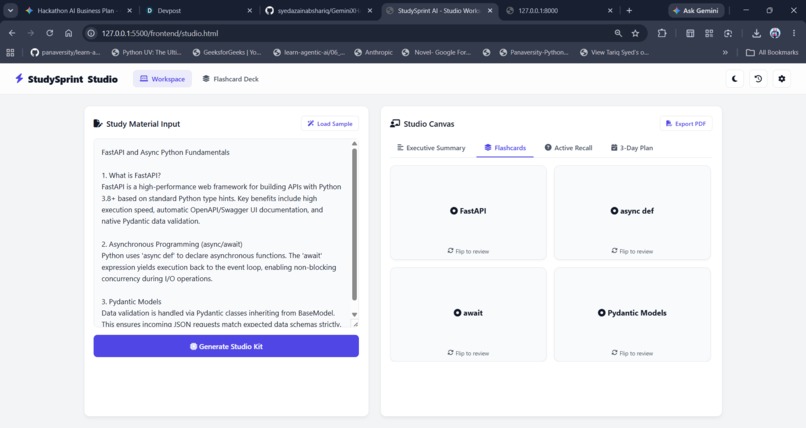
Task: Open the Python UV bookmark
Action: click(x=146, y=52)
